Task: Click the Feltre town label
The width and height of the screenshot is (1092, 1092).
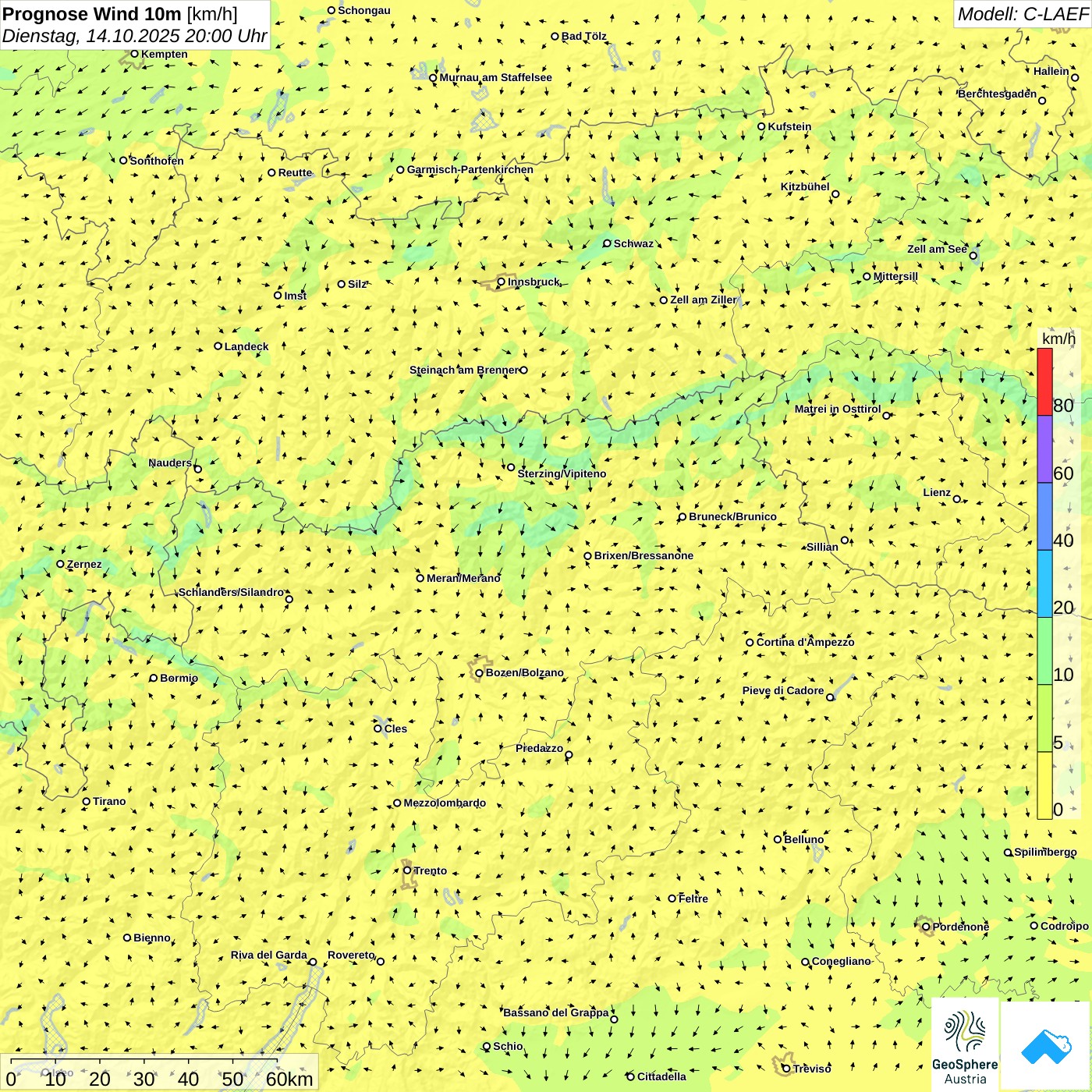Action: [x=693, y=899]
